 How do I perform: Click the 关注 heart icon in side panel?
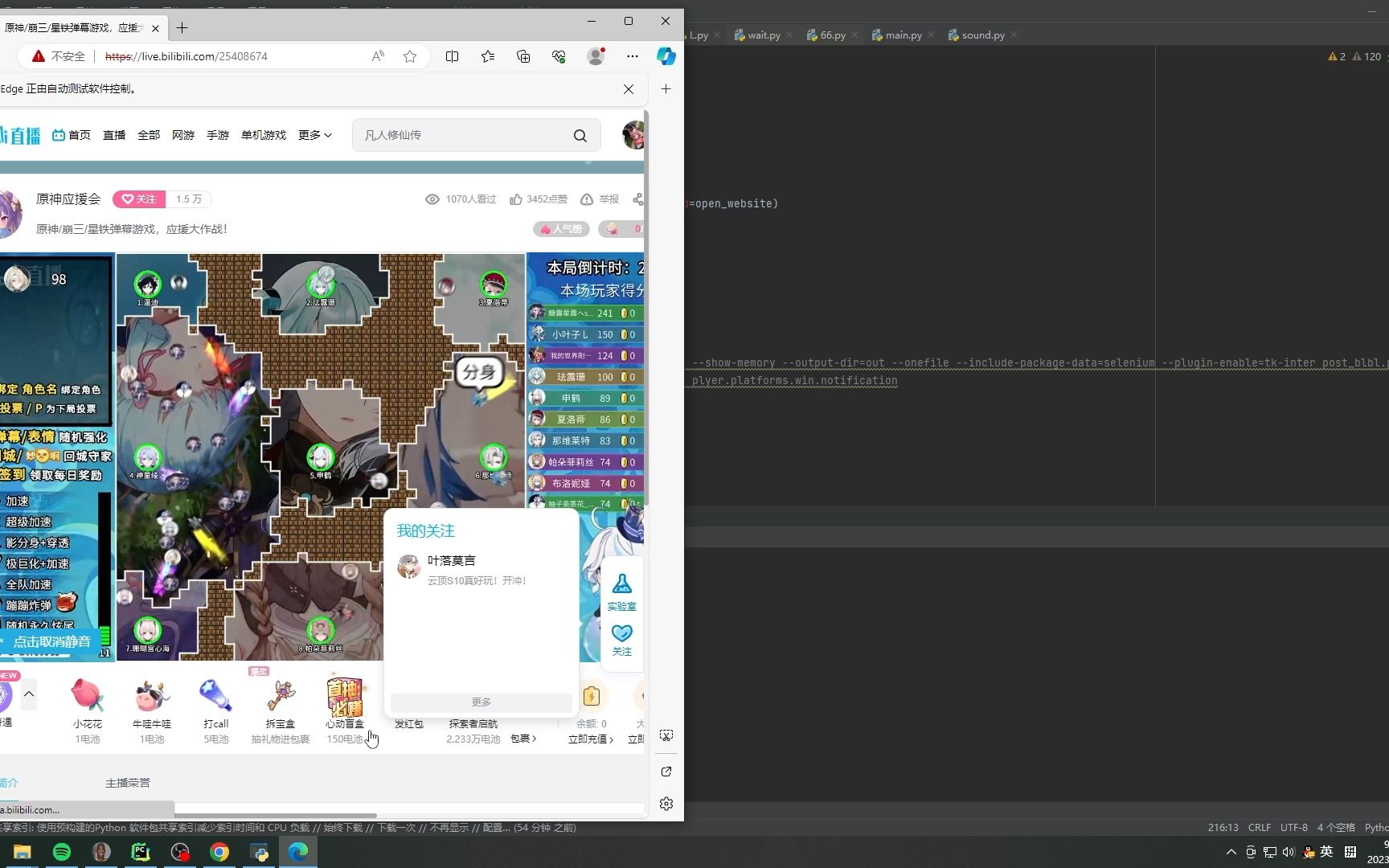(622, 633)
